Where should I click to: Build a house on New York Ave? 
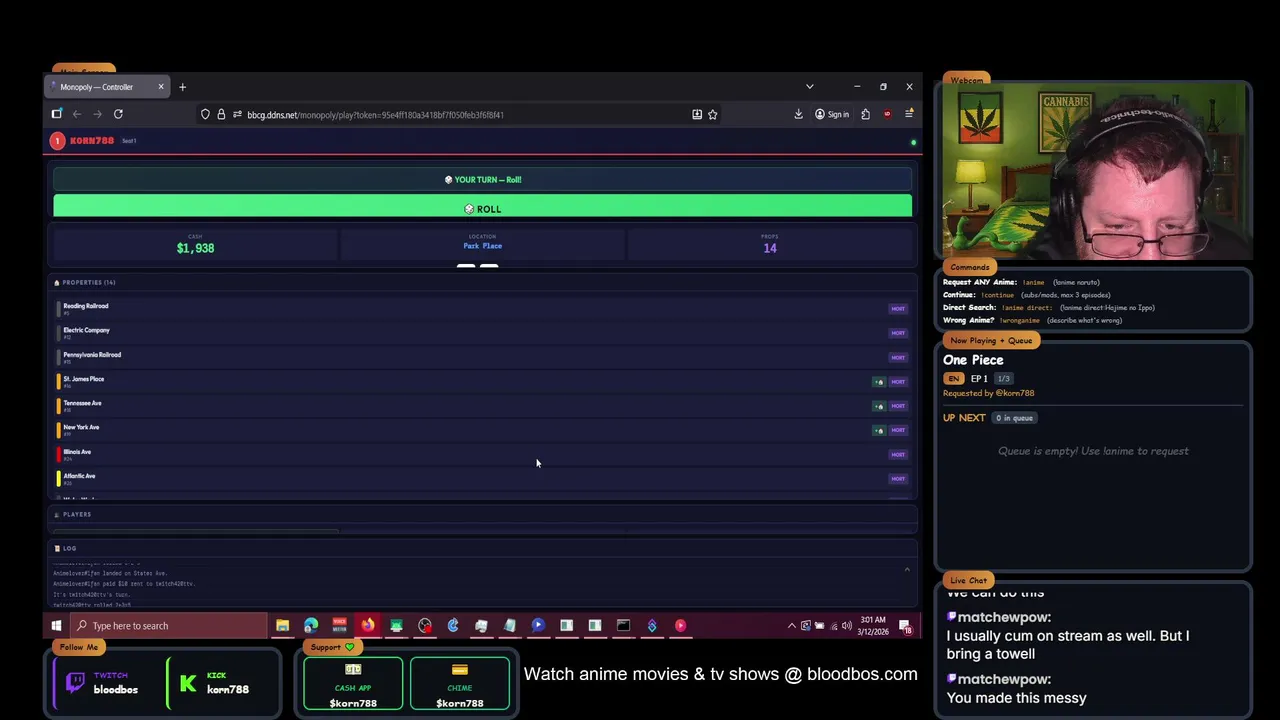[879, 430]
